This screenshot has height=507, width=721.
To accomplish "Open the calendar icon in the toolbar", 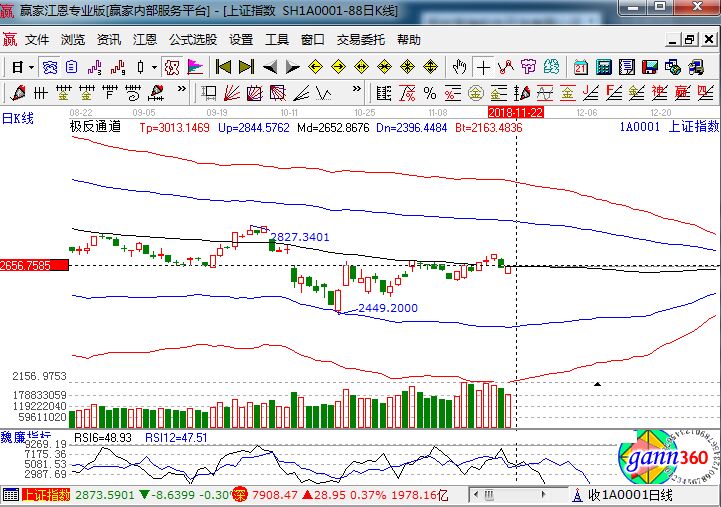I will (581, 67).
